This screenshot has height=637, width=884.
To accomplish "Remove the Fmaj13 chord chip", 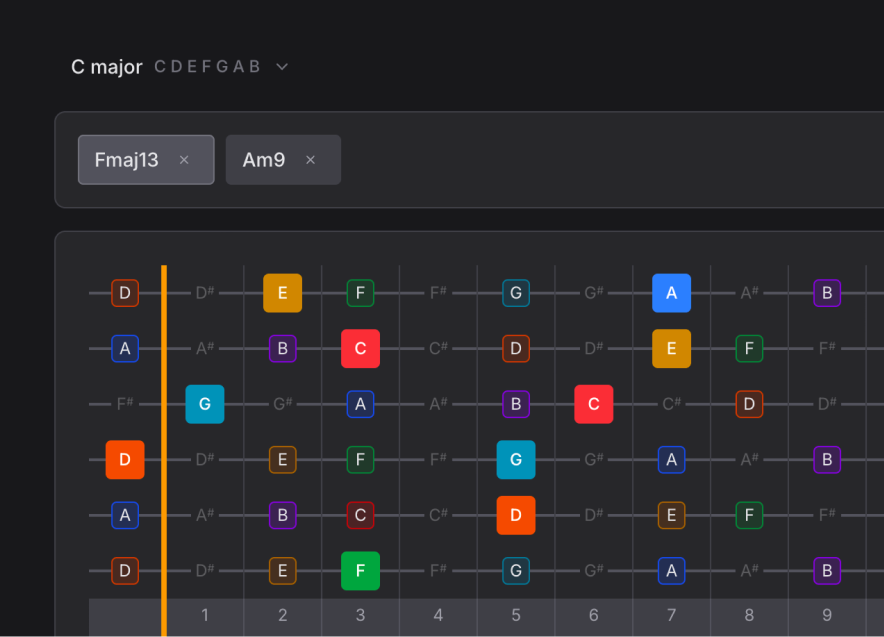I will [x=184, y=160].
